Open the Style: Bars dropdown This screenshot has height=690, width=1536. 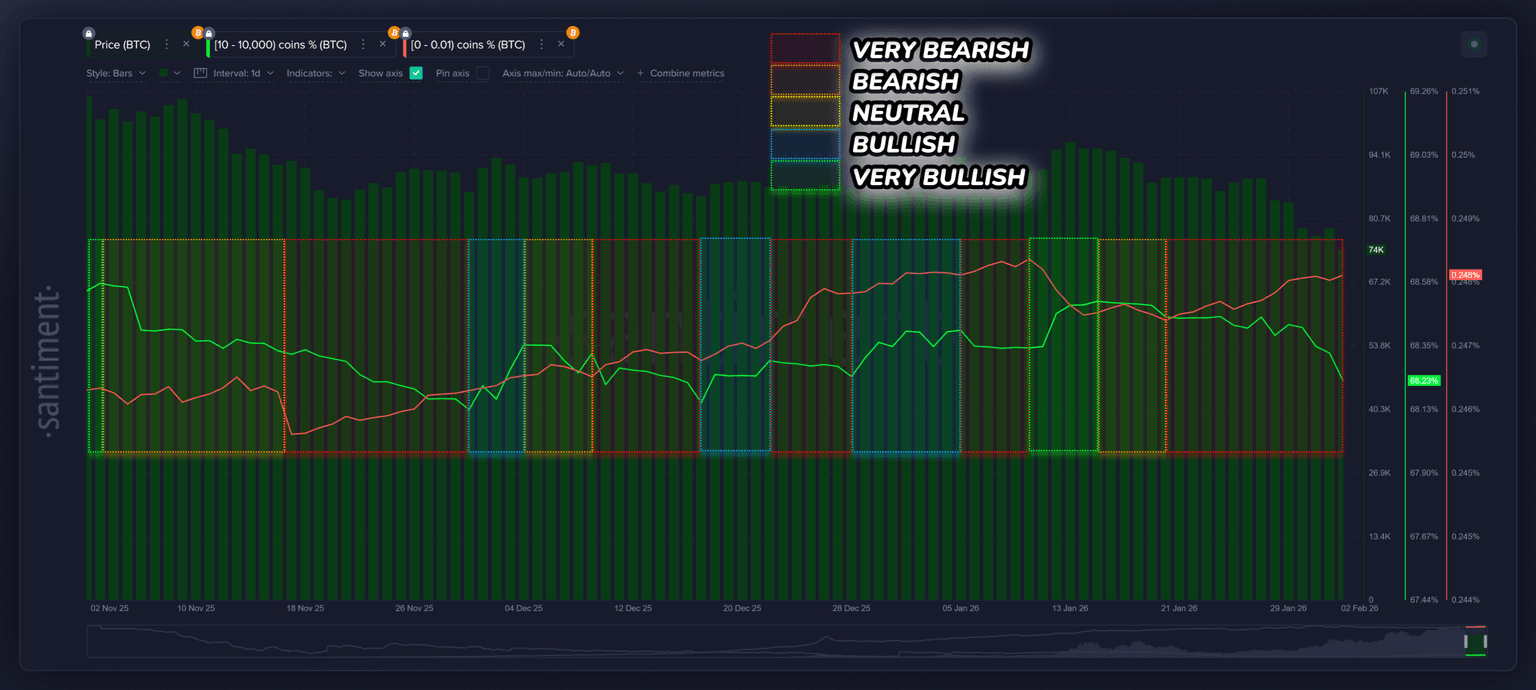[x=116, y=73]
